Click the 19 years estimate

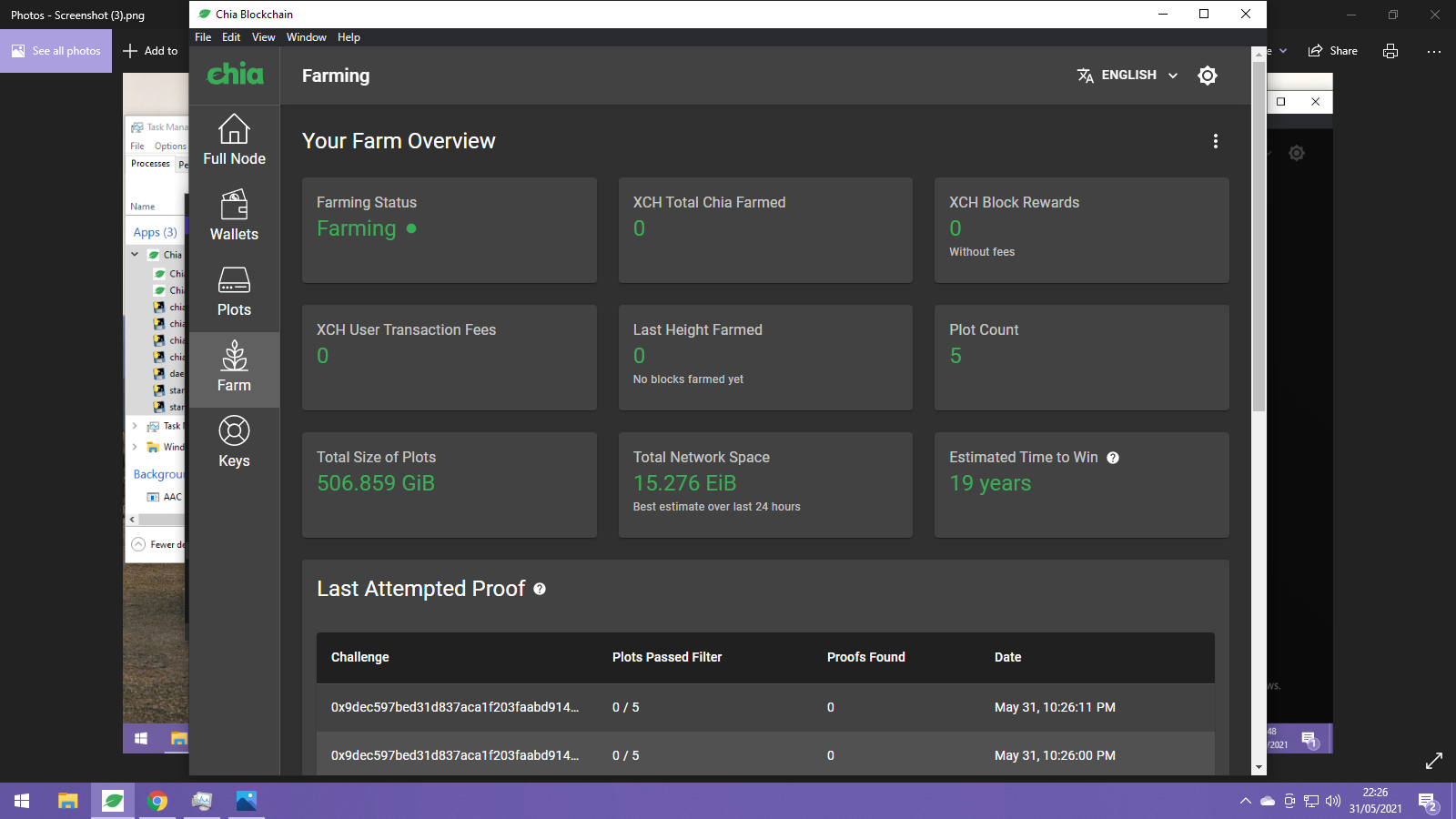point(990,483)
